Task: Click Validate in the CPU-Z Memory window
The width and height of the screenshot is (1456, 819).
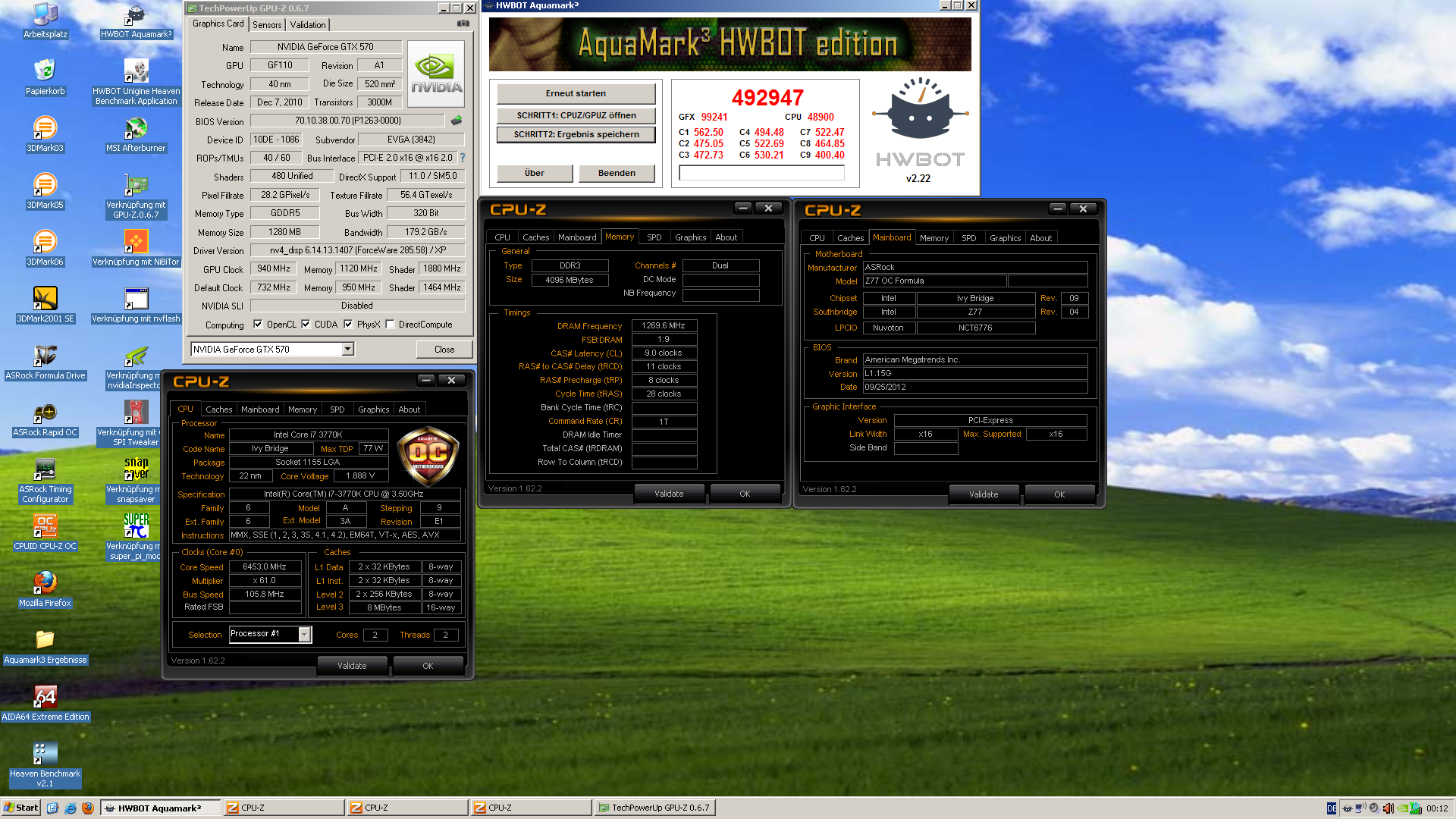Action: 669,494
